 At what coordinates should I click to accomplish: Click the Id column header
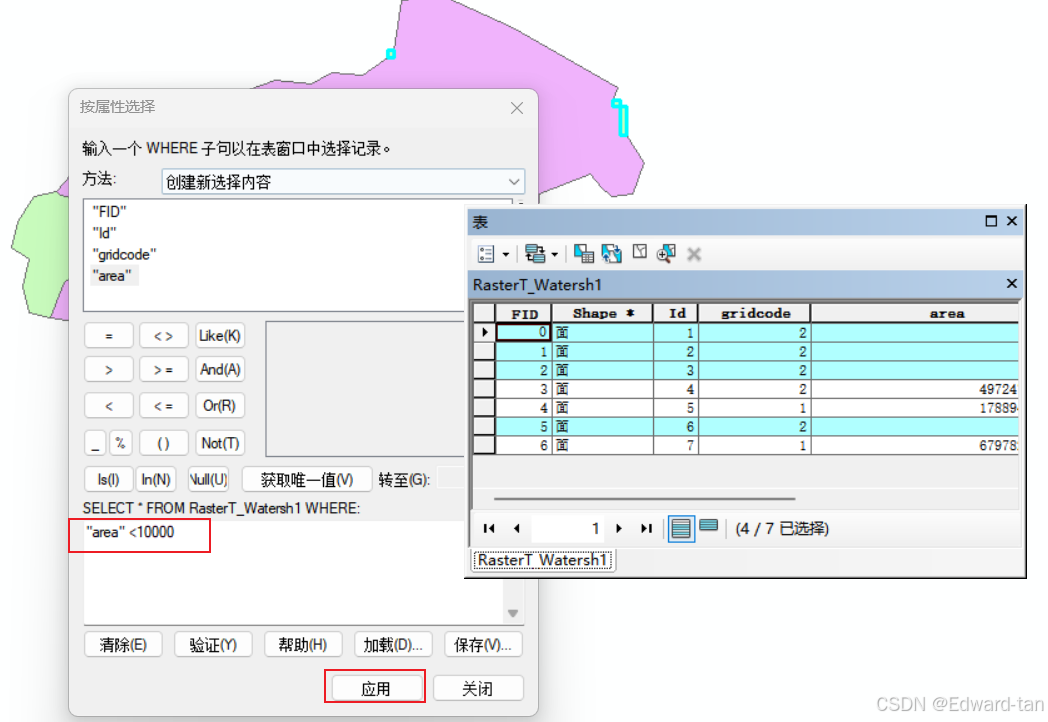pos(676,314)
